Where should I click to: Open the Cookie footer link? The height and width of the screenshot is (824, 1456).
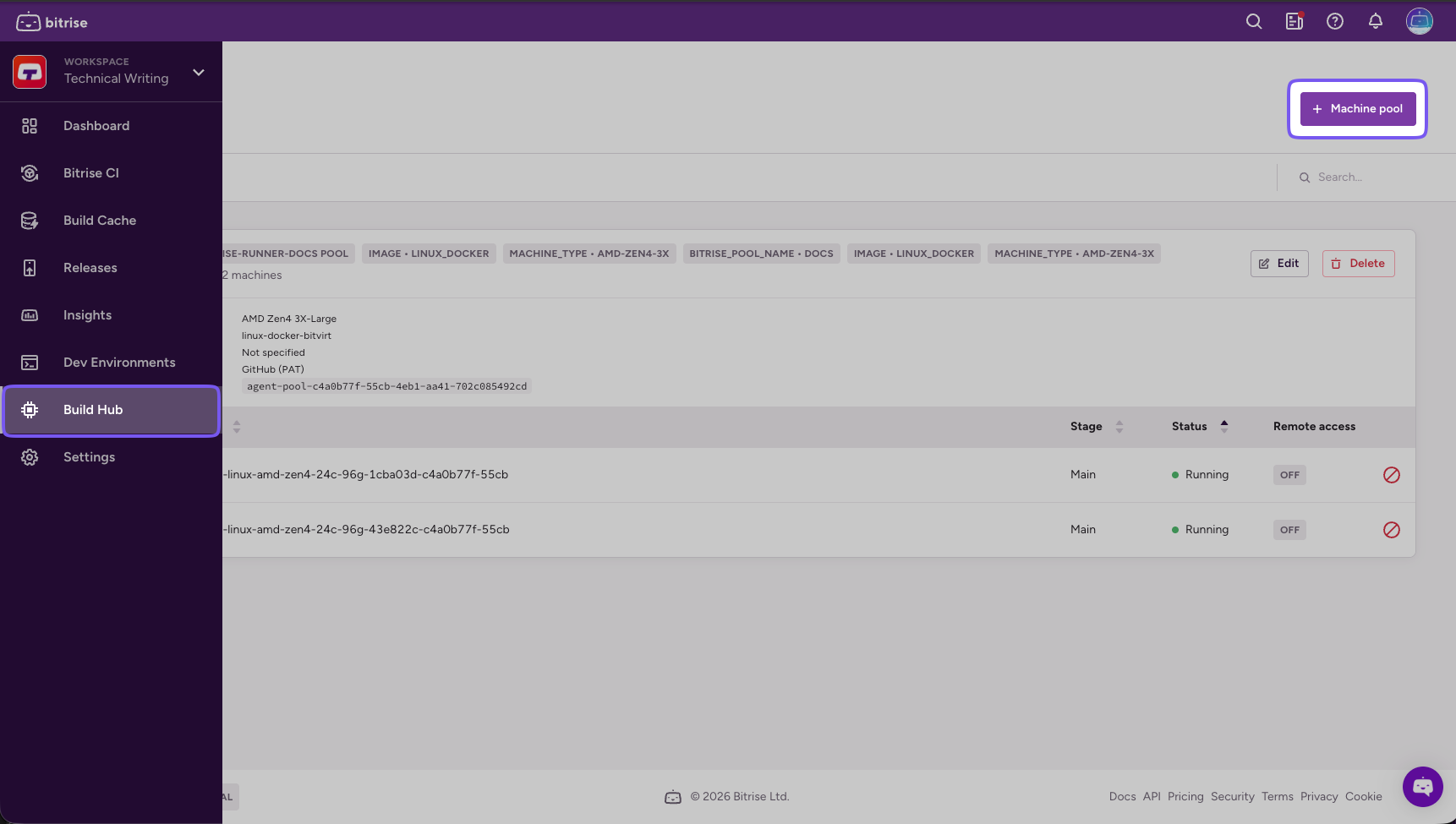click(x=1363, y=797)
